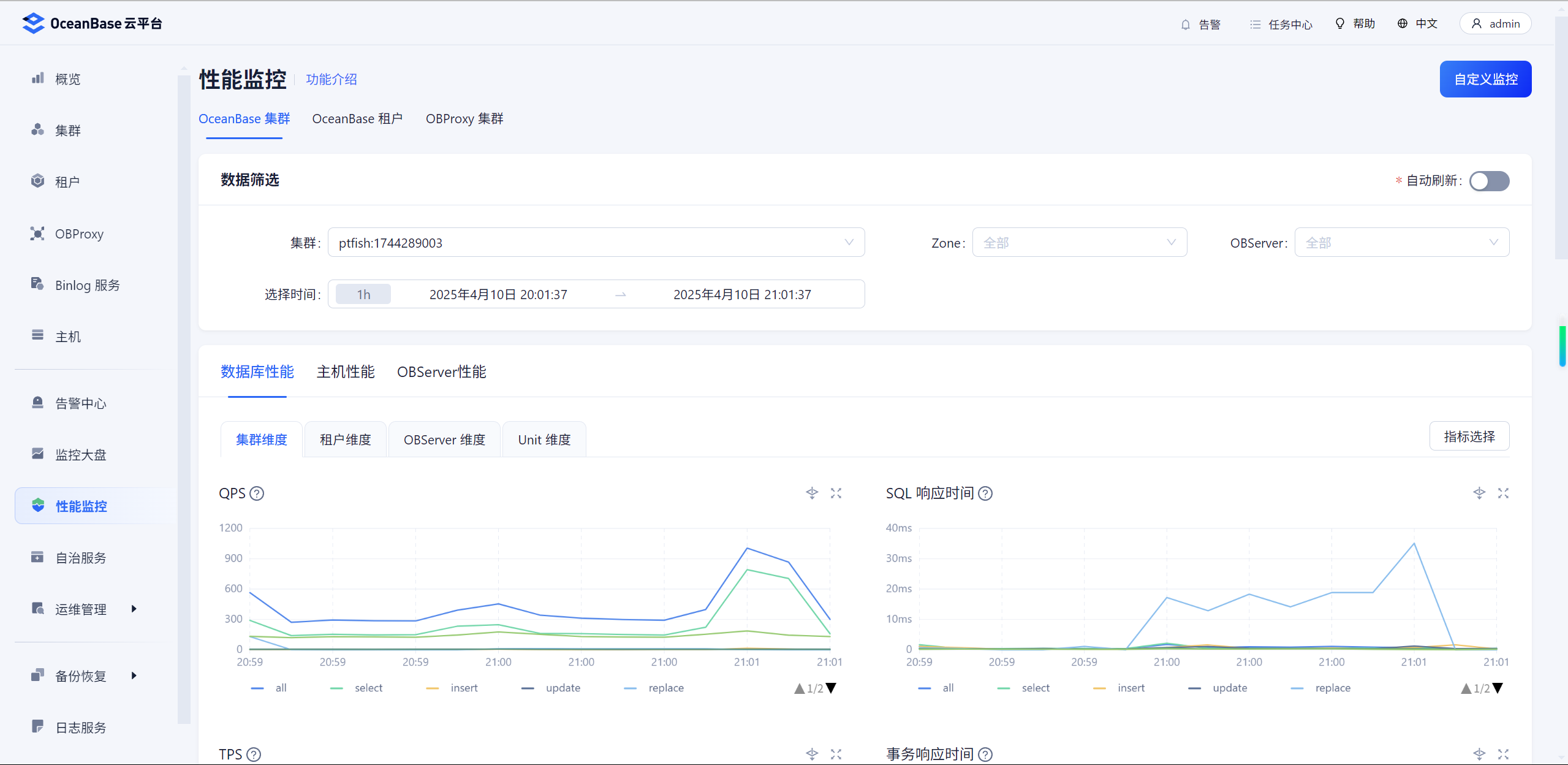Image resolution: width=1568 pixels, height=765 pixels.
Task: Toggle the 'select' series in QPS legend
Action: pyautogui.click(x=368, y=688)
